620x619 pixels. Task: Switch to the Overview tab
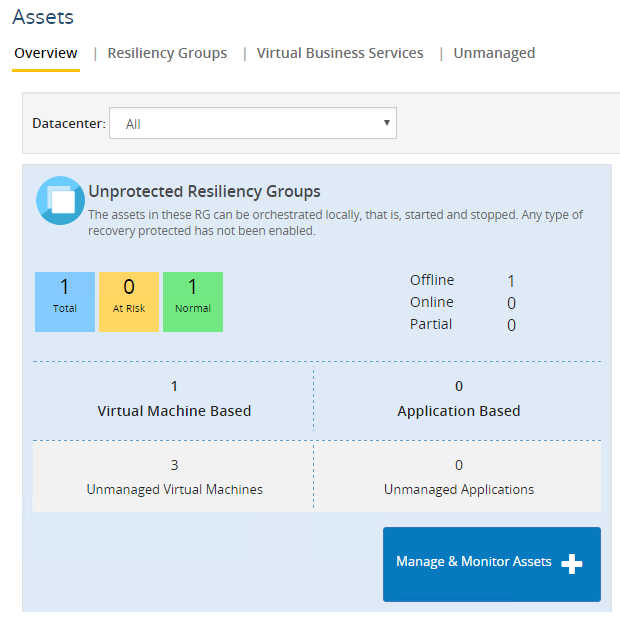(46, 54)
